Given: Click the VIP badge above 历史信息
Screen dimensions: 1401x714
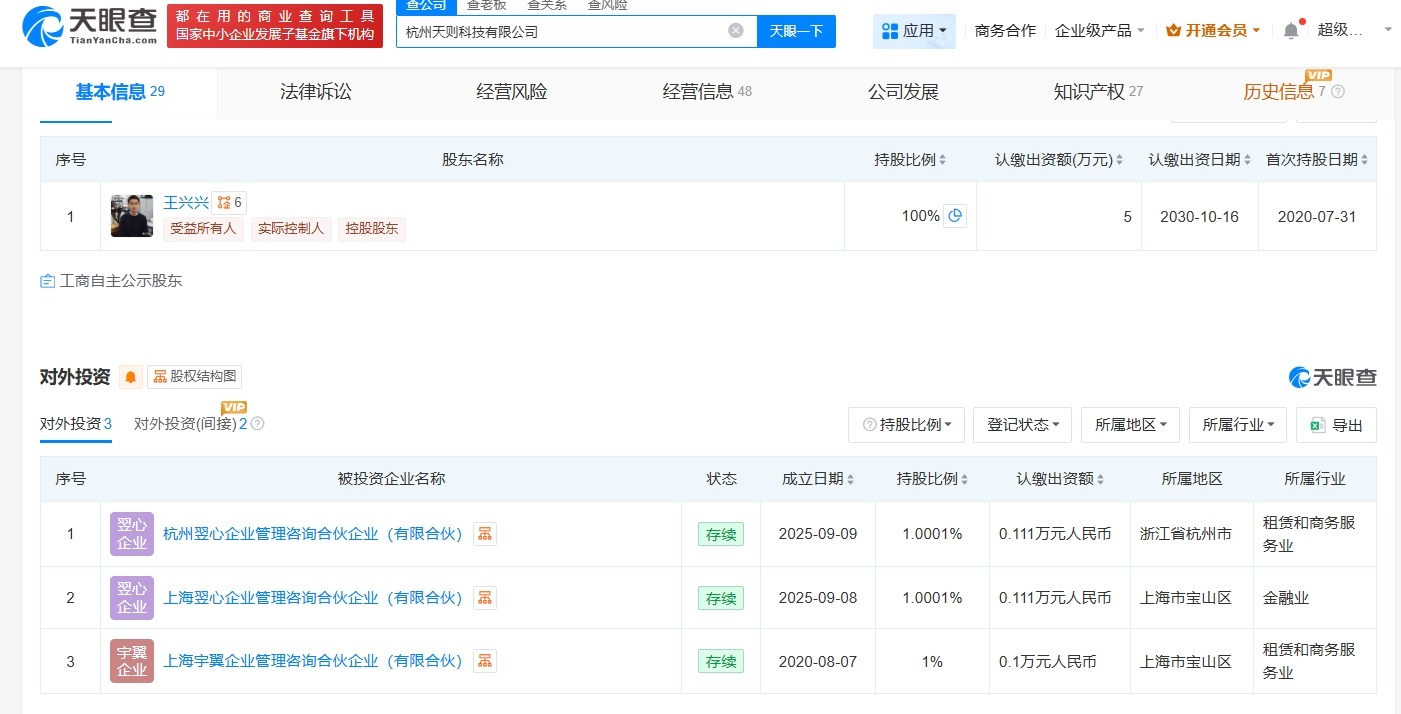Looking at the screenshot, I should [x=1320, y=75].
